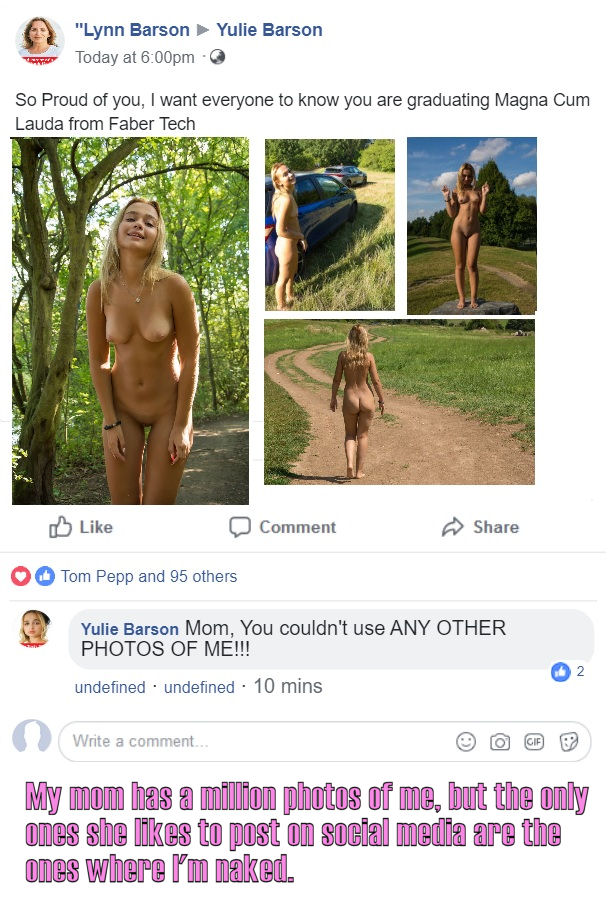View reactions from Tom Pepp and 95 others
Screen dimensions: 616x900
149,576
